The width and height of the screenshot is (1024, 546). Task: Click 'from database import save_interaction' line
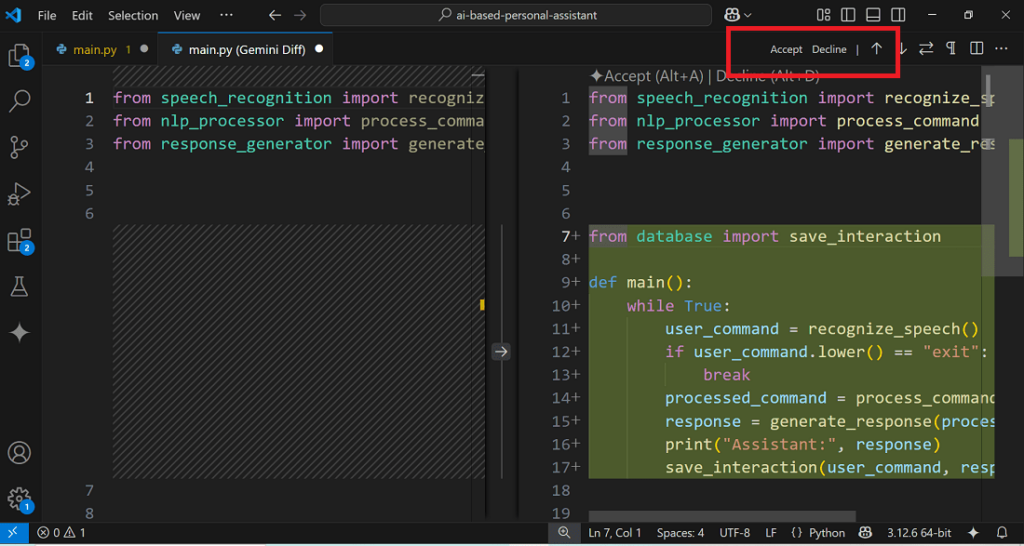[765, 236]
